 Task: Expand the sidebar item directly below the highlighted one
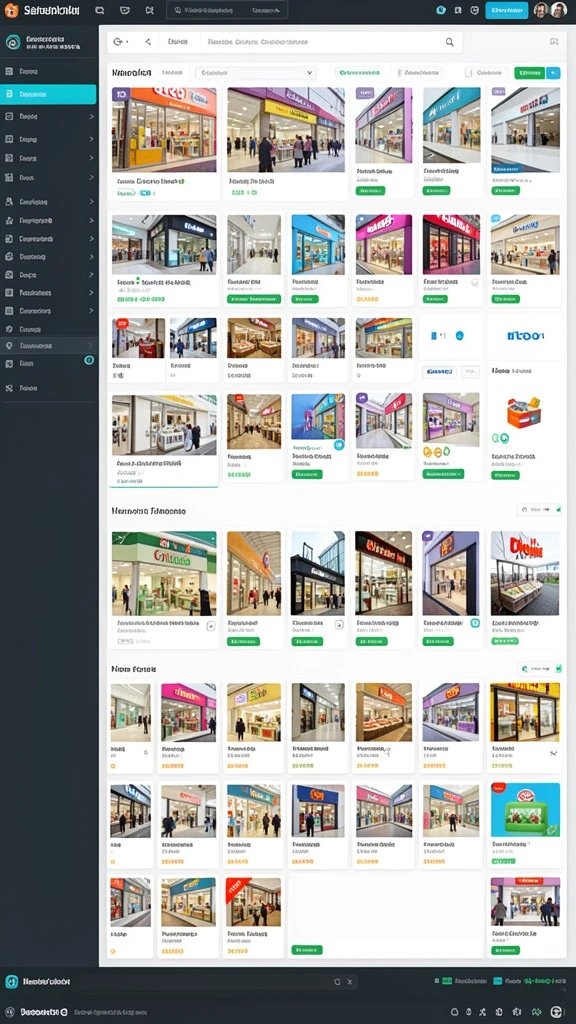point(48,116)
